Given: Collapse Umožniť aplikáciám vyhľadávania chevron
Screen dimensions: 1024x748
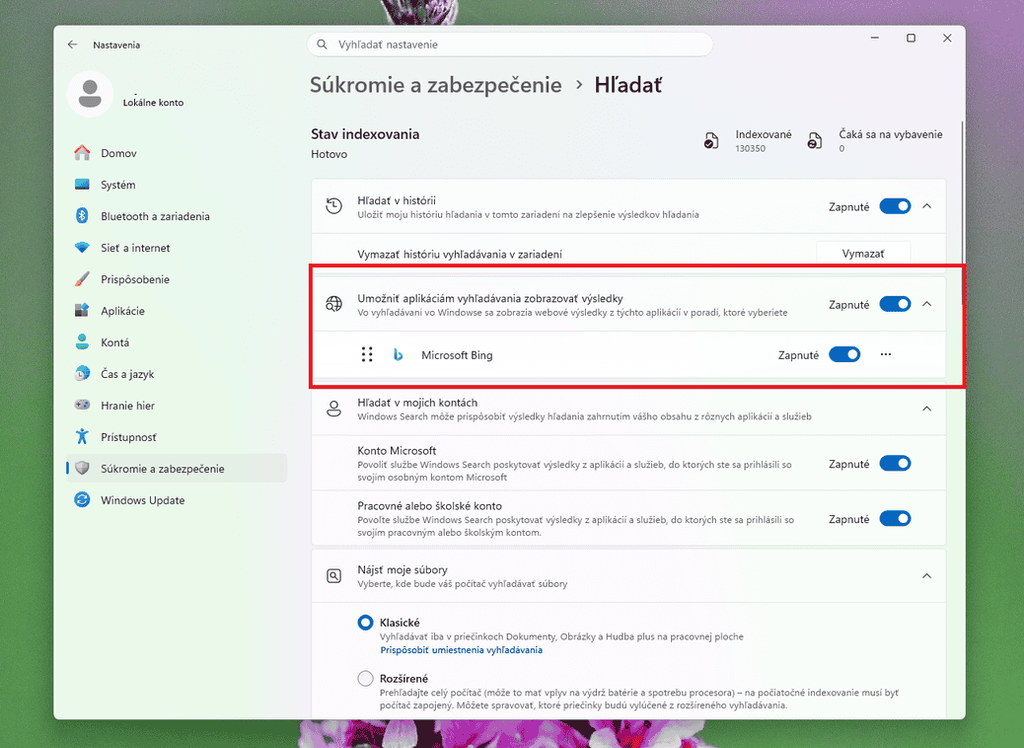Looking at the screenshot, I should 927,304.
